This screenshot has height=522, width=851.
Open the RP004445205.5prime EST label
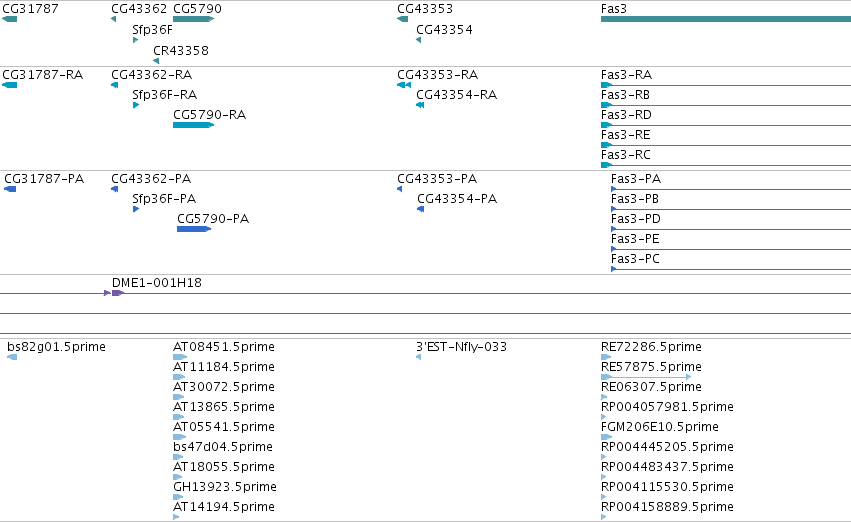(x=667, y=447)
